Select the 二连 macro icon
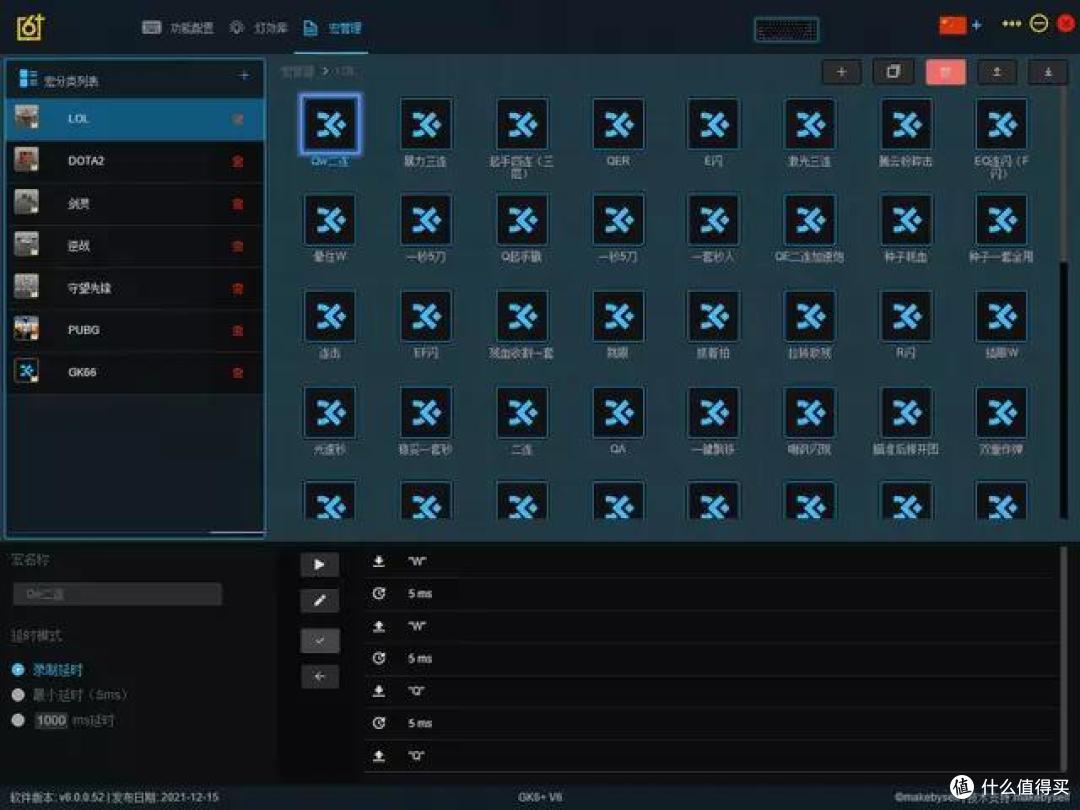 click(522, 413)
